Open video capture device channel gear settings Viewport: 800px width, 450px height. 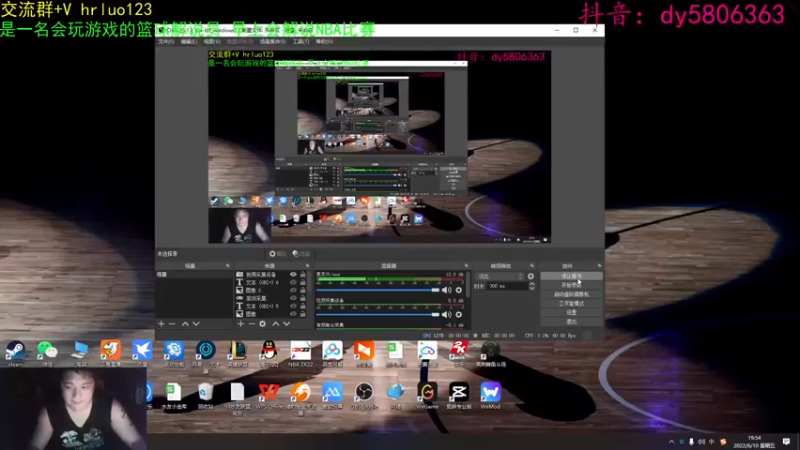(459, 314)
